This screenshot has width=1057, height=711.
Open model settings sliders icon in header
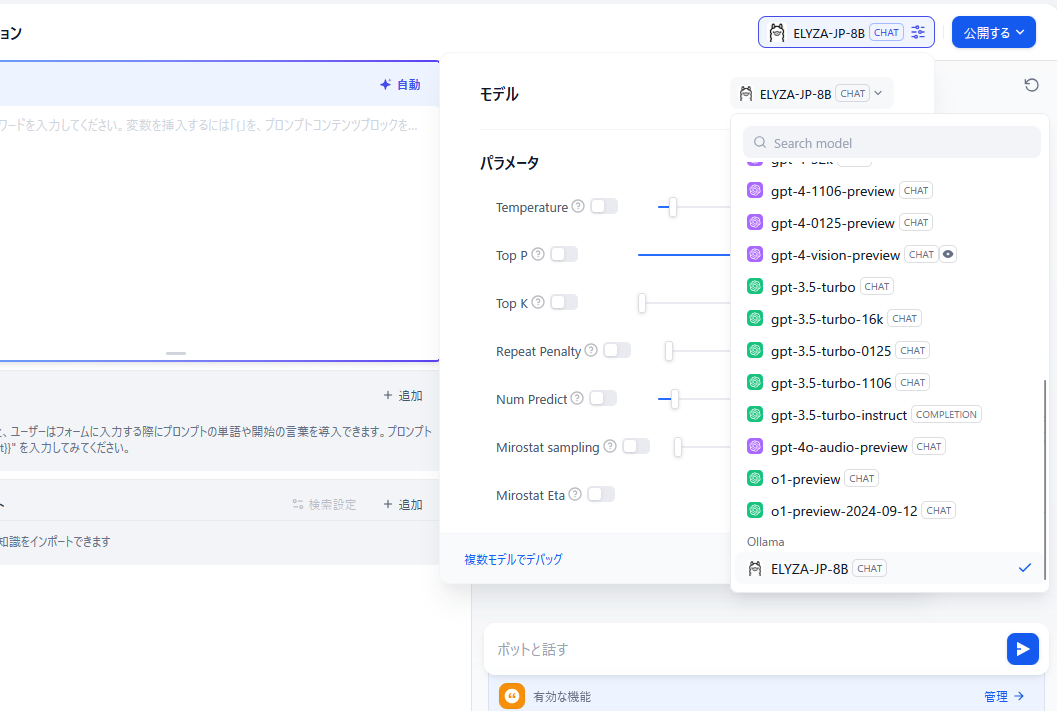click(918, 32)
